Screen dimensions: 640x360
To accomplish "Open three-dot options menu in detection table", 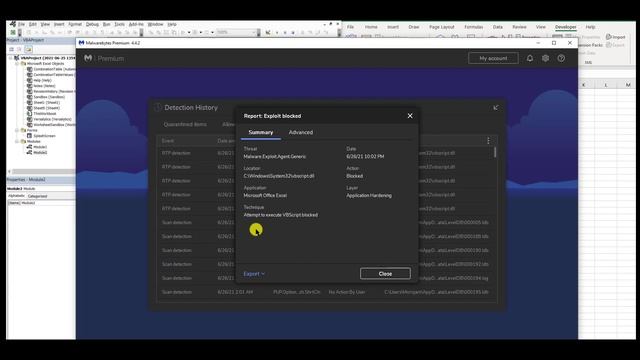I will pos(488,141).
